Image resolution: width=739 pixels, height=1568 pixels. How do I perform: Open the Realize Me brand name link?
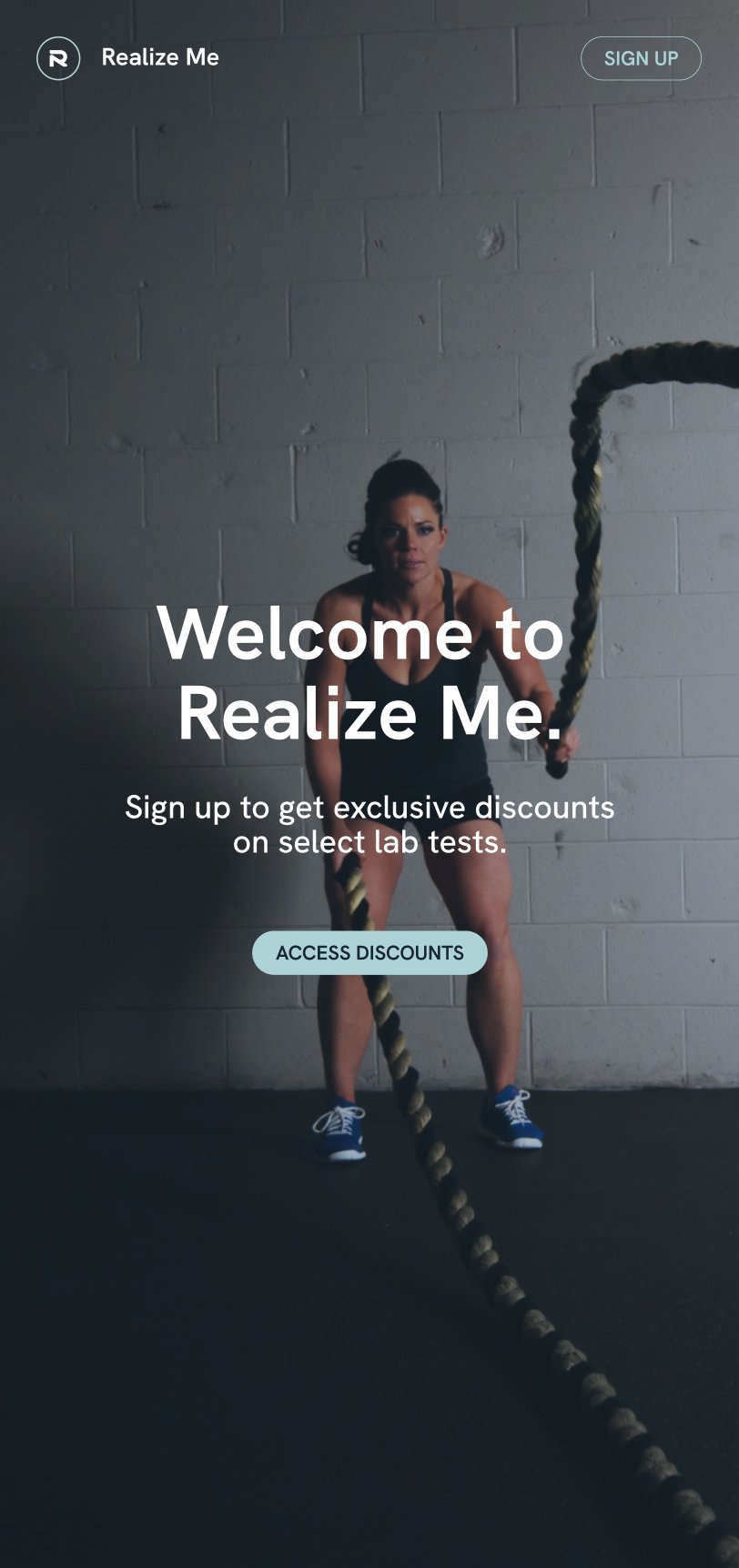[x=160, y=57]
